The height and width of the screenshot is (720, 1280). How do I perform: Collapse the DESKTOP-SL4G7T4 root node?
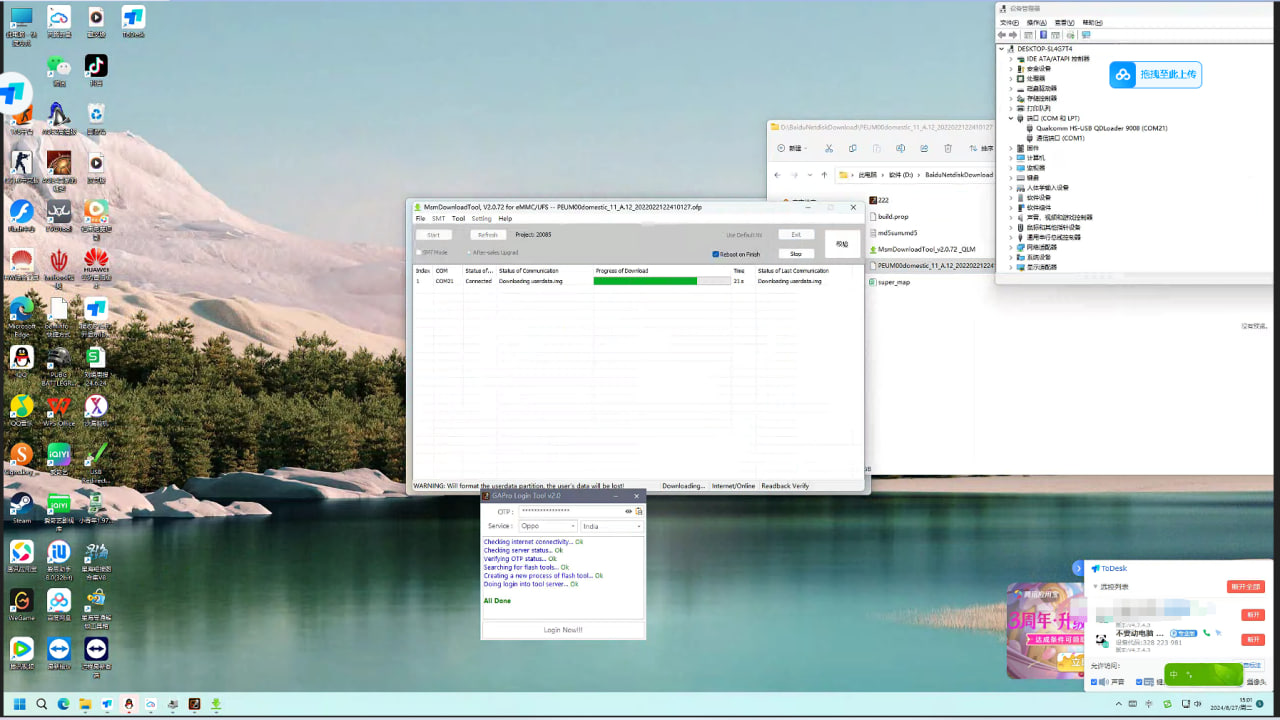(x=1002, y=48)
